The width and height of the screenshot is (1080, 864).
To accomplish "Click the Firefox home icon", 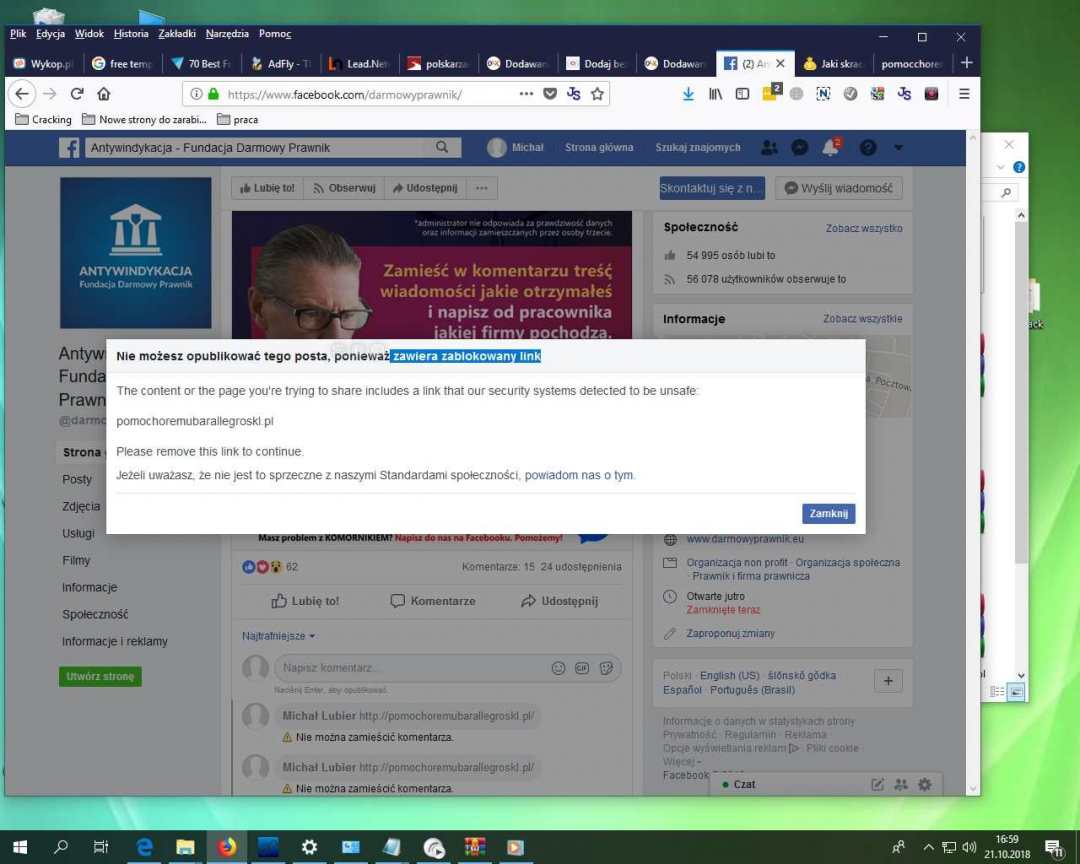I will pos(104,94).
